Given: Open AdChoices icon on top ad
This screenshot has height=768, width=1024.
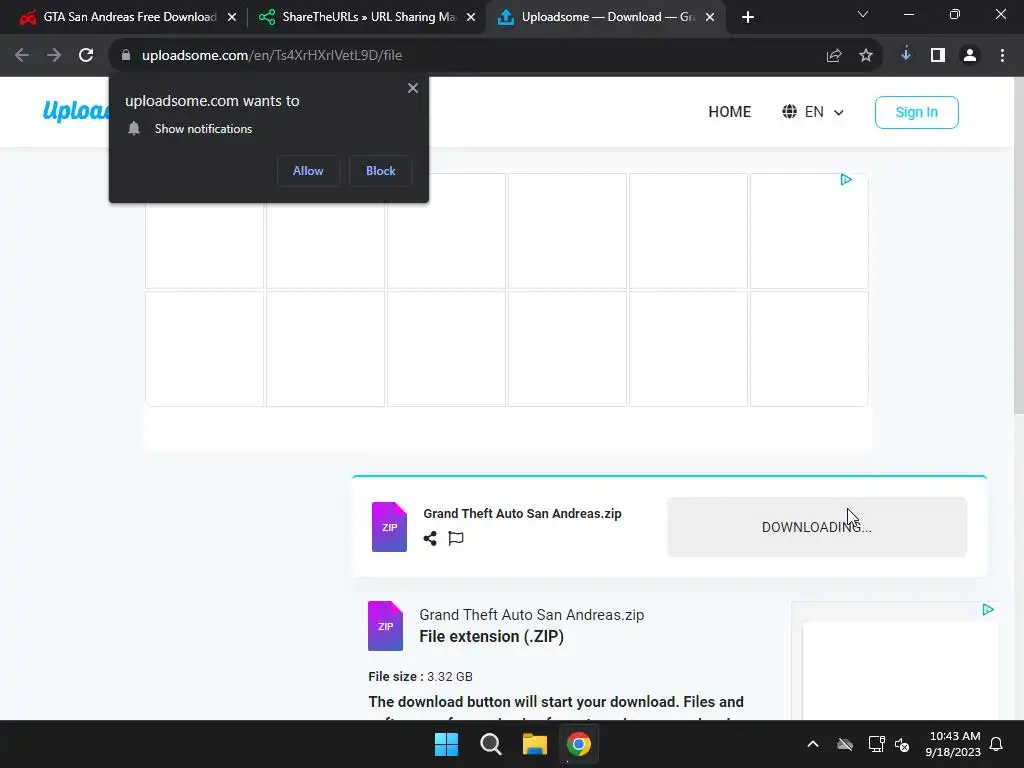Looking at the screenshot, I should [846, 180].
